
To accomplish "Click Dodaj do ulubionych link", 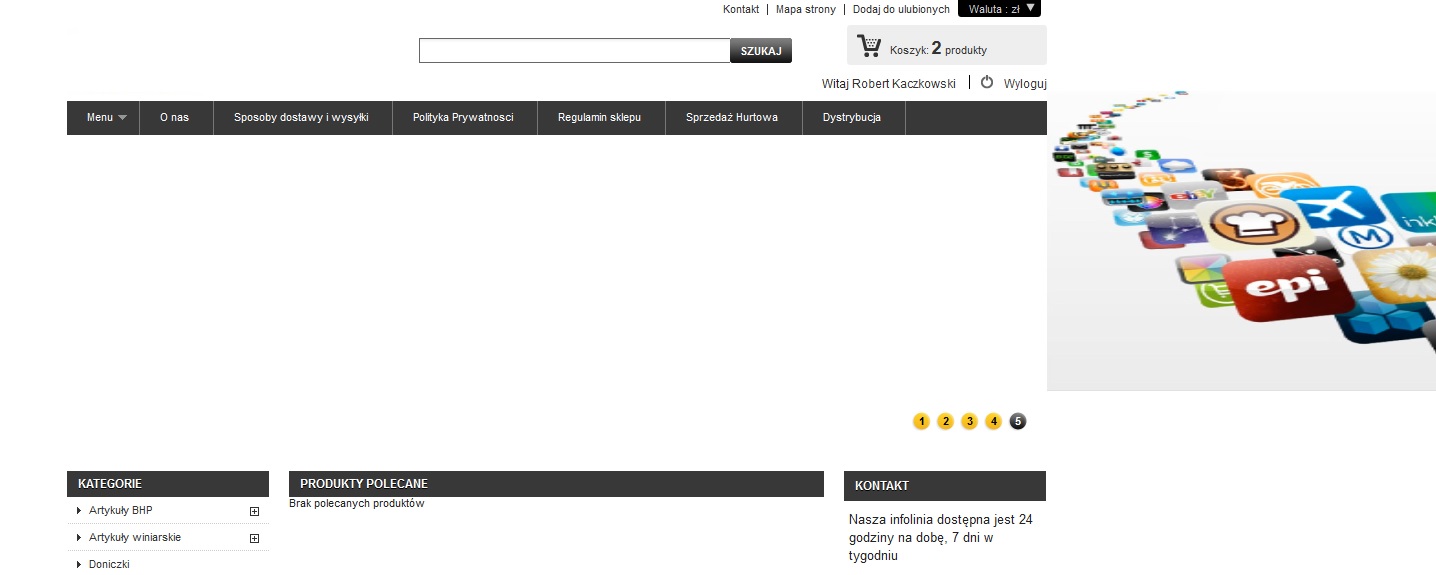I will pos(901,9).
